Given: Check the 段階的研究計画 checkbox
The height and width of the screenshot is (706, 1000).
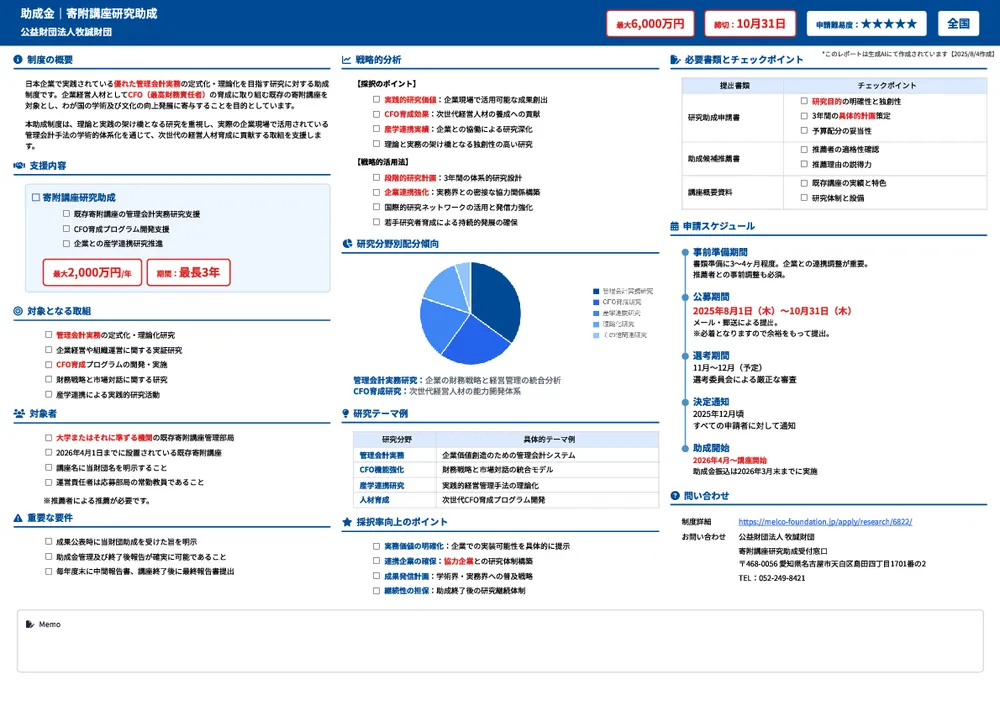Looking at the screenshot, I should [x=376, y=177].
